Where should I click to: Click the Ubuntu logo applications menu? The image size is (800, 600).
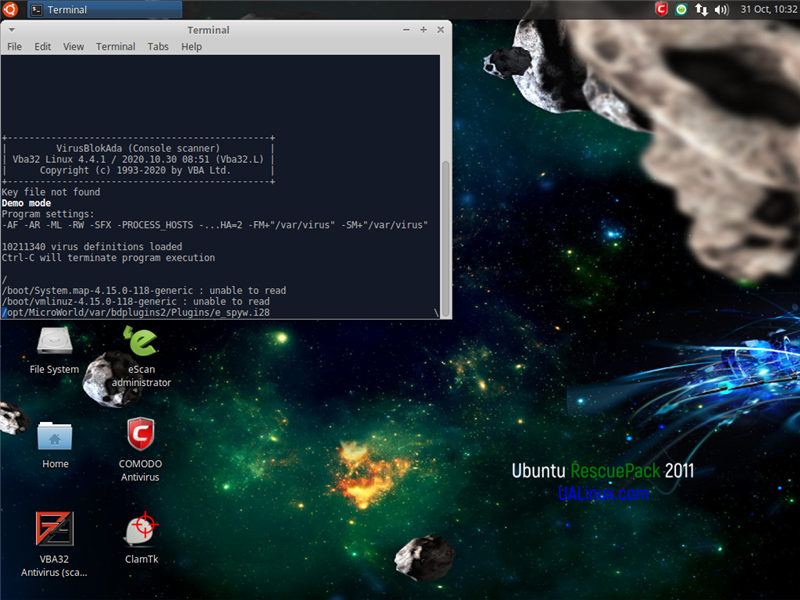(x=10, y=9)
